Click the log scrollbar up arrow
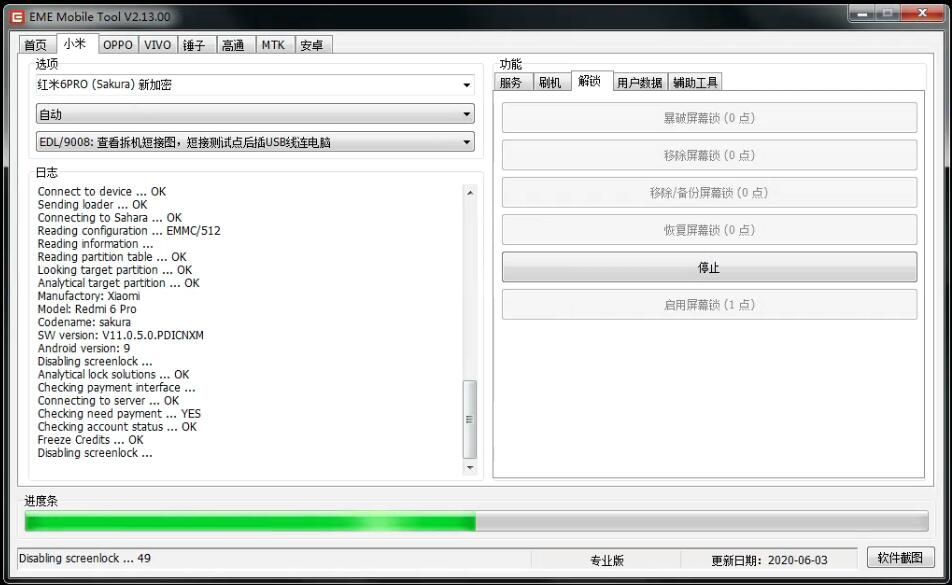This screenshot has height=585, width=952. tap(470, 192)
